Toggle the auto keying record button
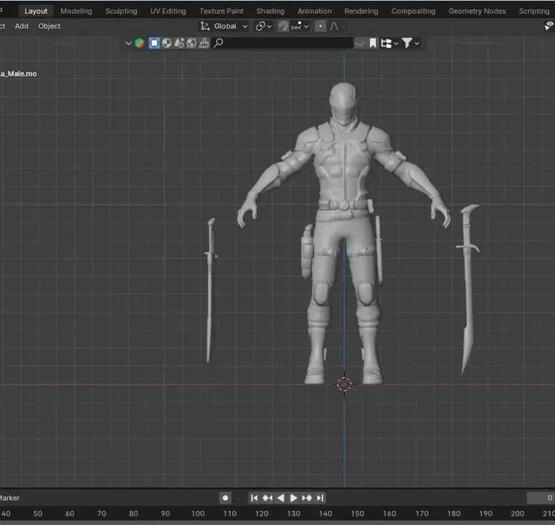 pyautogui.click(x=225, y=498)
